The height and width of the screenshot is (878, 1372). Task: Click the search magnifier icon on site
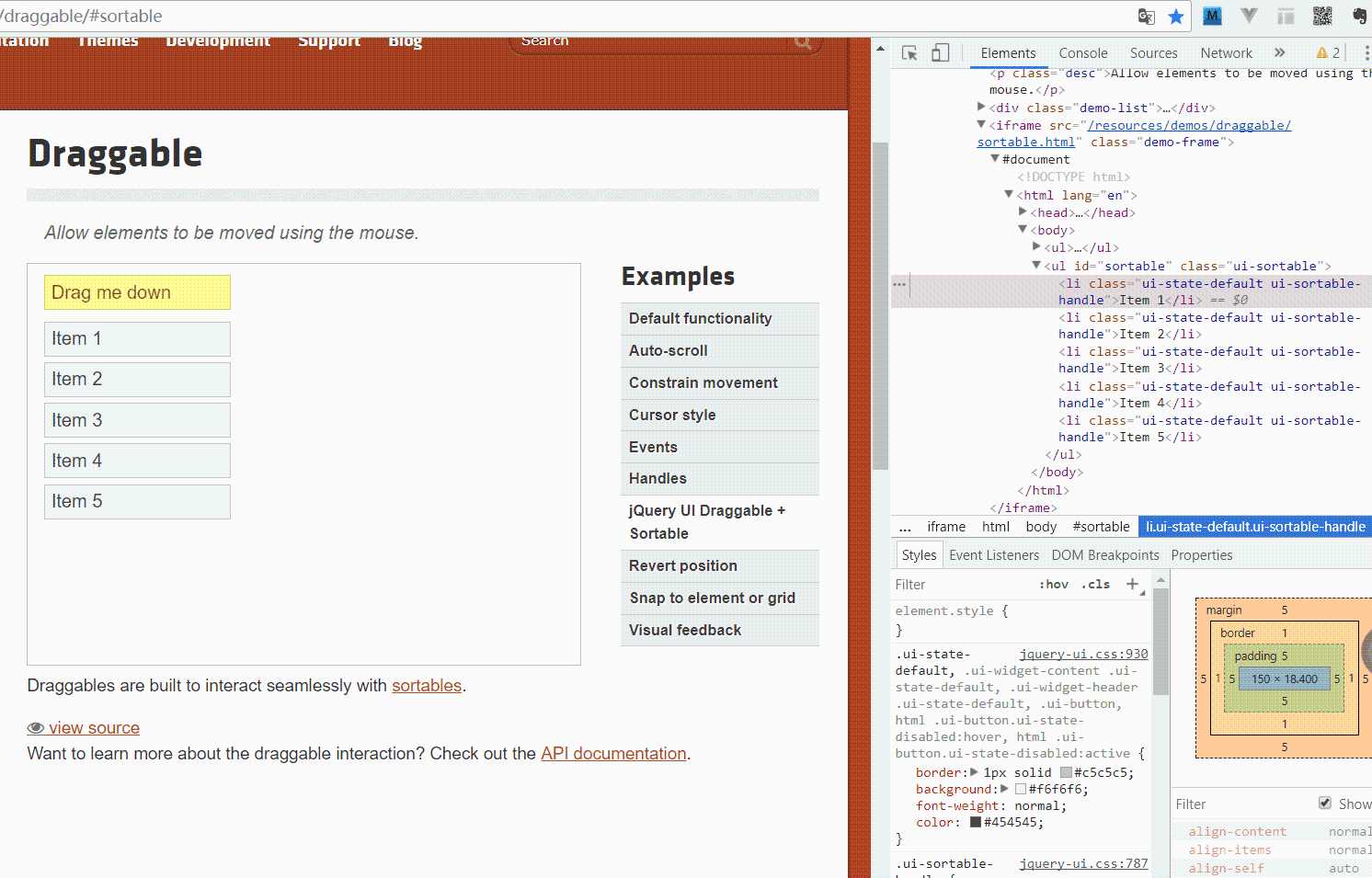coord(803,41)
